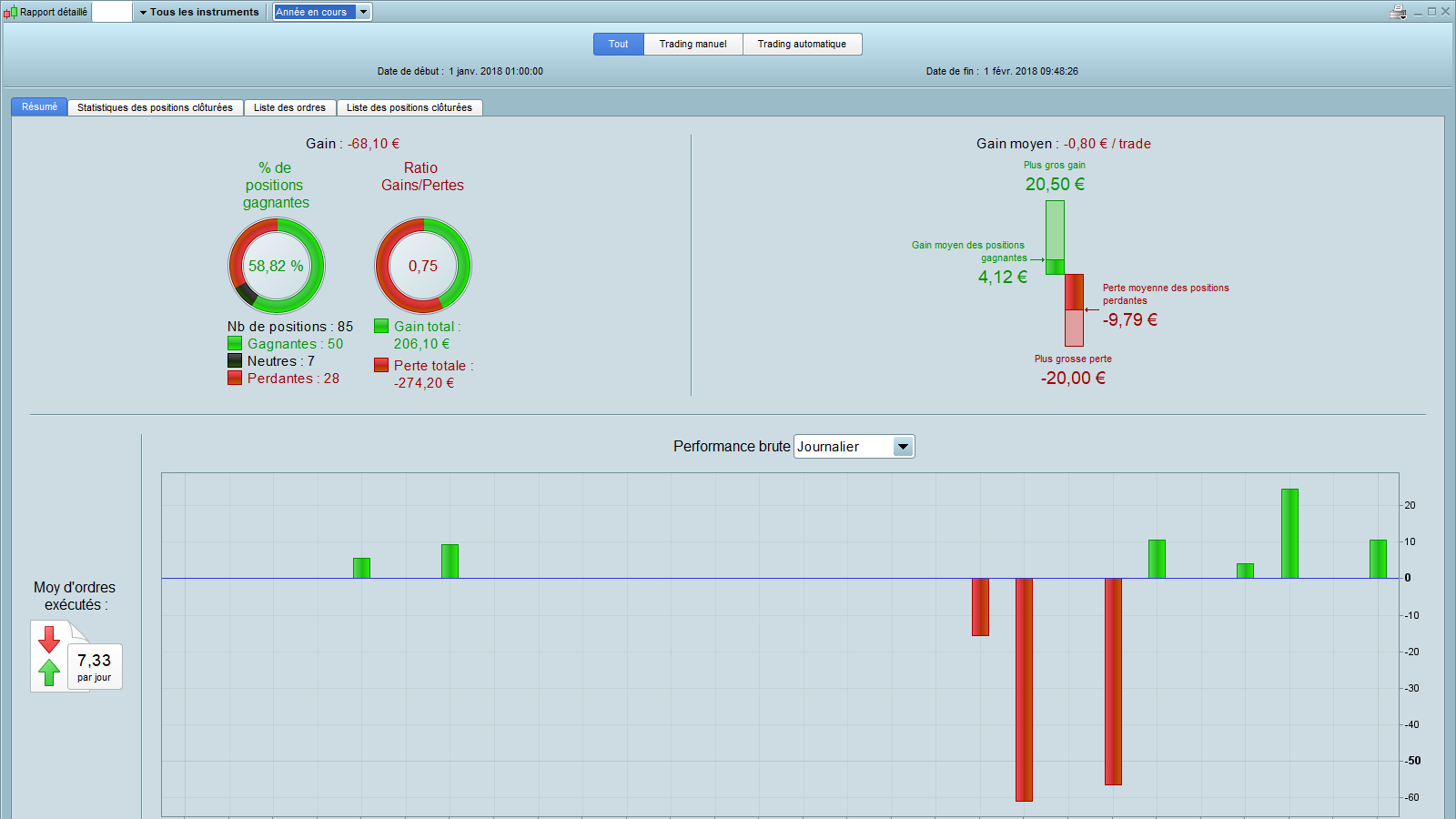1456x819 pixels.
Task: Switch to the Résumé tab
Action: click(39, 107)
